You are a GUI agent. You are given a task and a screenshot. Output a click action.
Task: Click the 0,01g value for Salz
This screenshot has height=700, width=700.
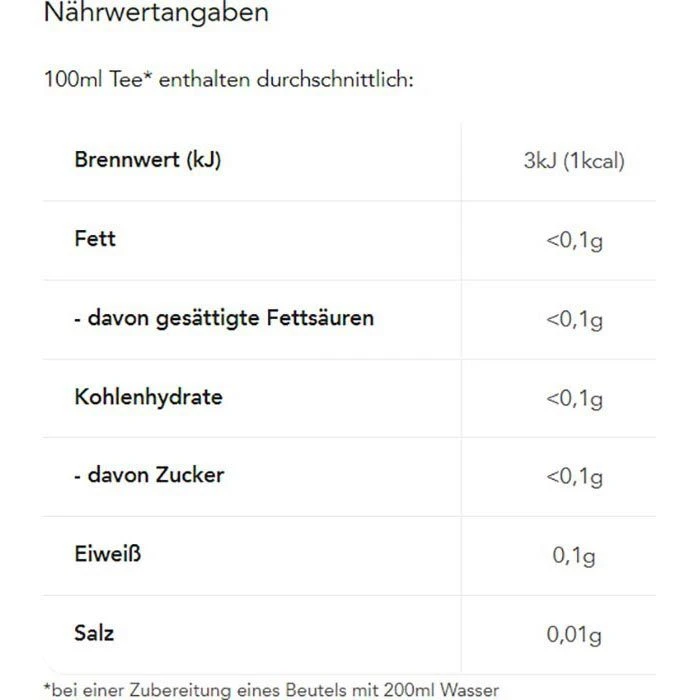pyautogui.click(x=574, y=633)
